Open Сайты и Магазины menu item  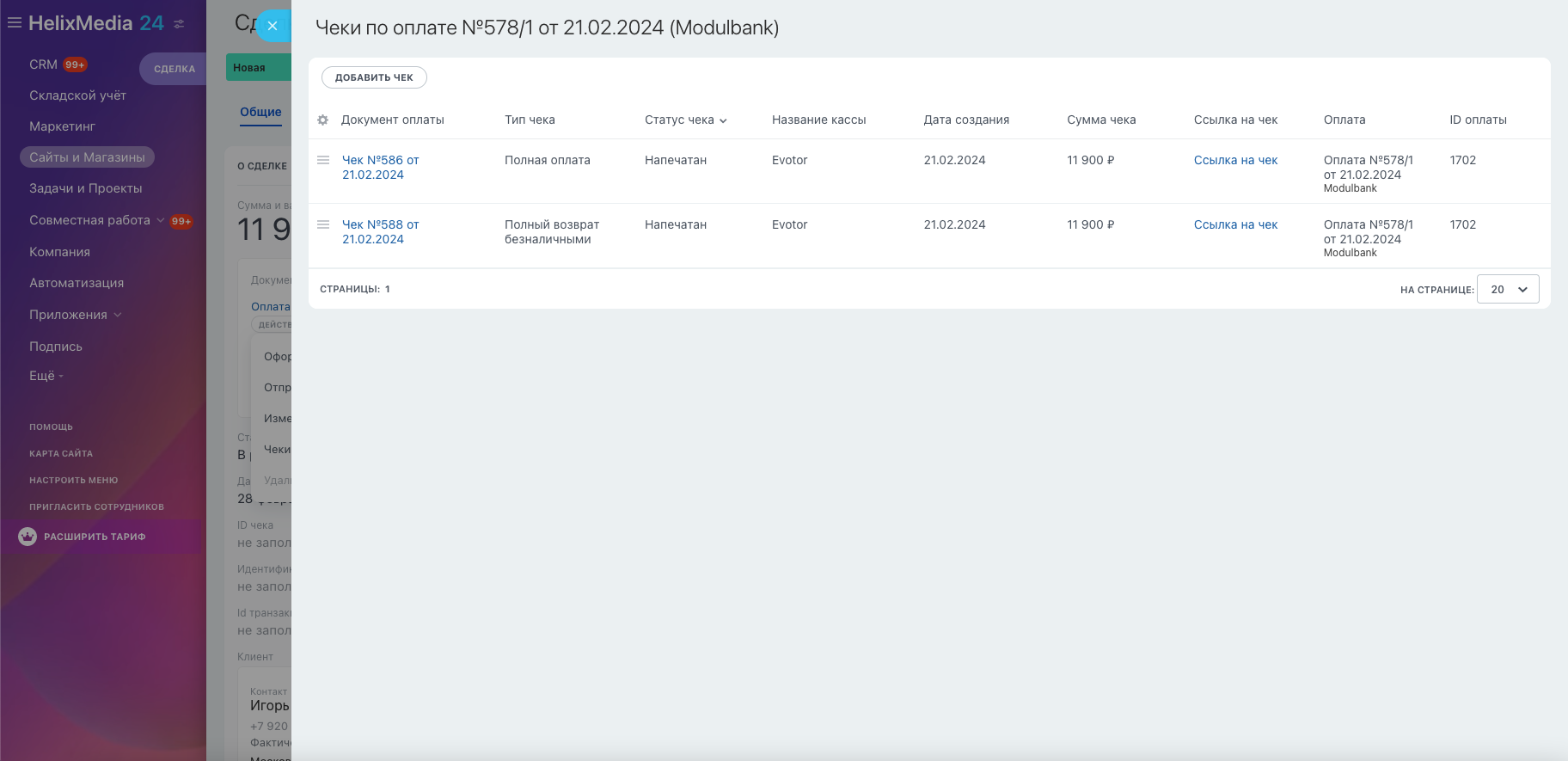tap(87, 157)
